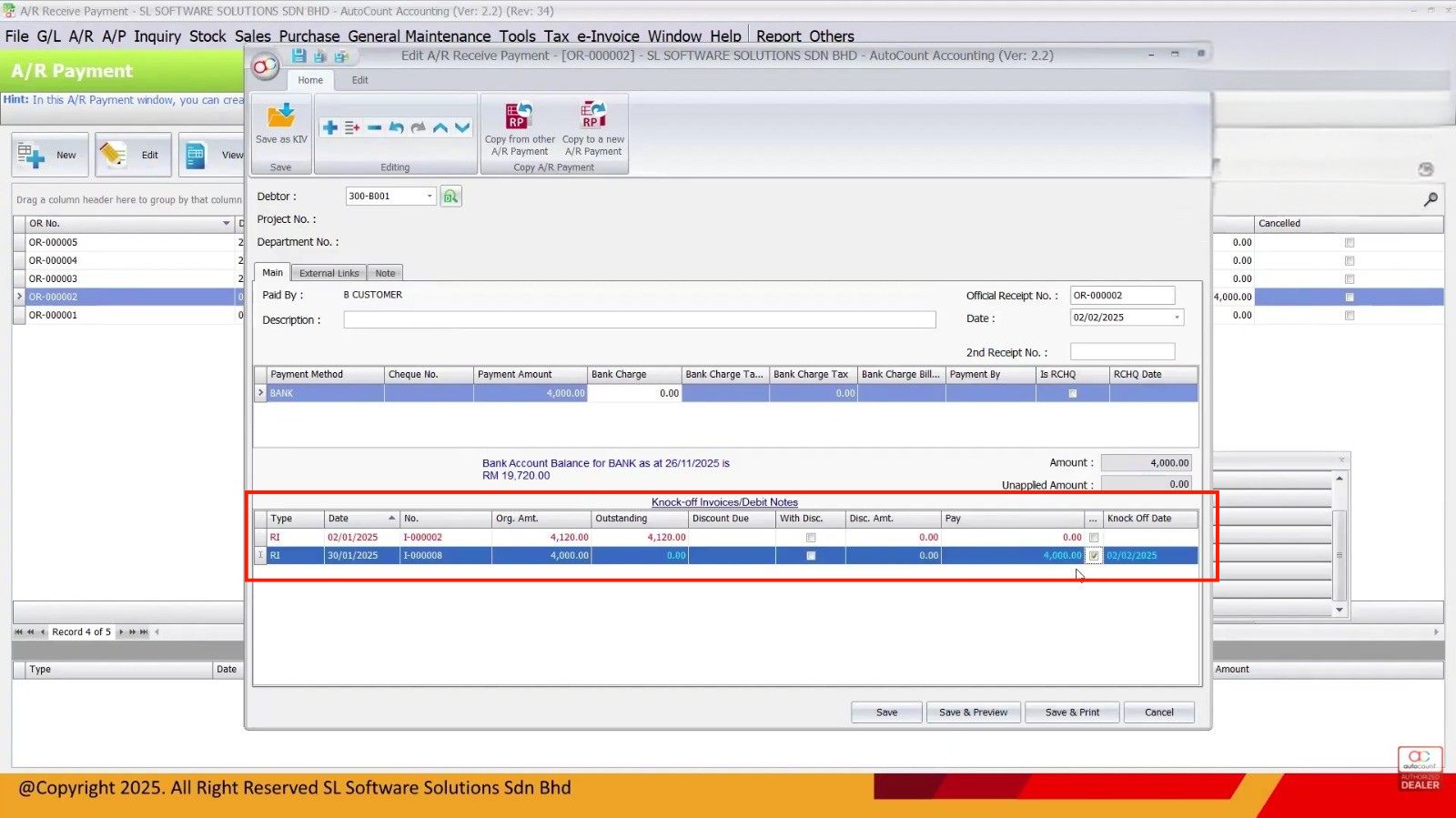The image size is (1456, 818).
Task: Click Copy to a new A/R Payment icon
Action: click(592, 116)
